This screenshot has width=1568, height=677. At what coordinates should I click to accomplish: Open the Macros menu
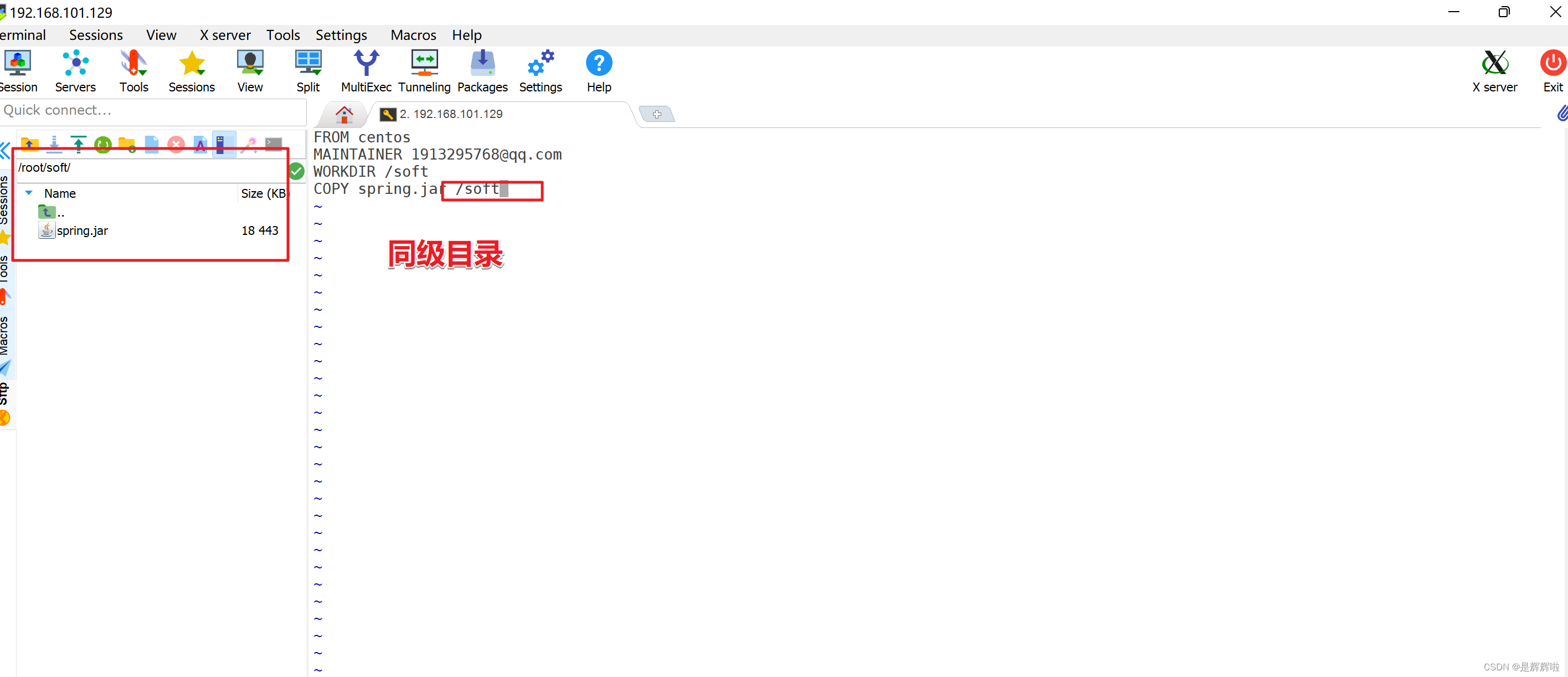413,35
